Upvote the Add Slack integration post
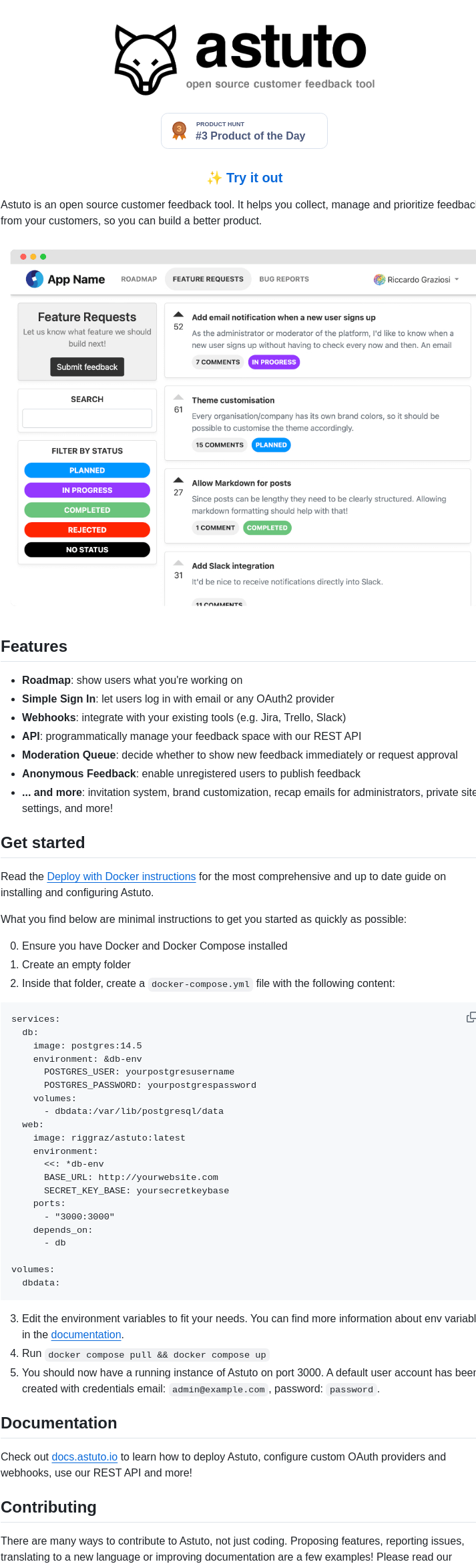Viewport: 476px width, 1568px height. click(178, 562)
